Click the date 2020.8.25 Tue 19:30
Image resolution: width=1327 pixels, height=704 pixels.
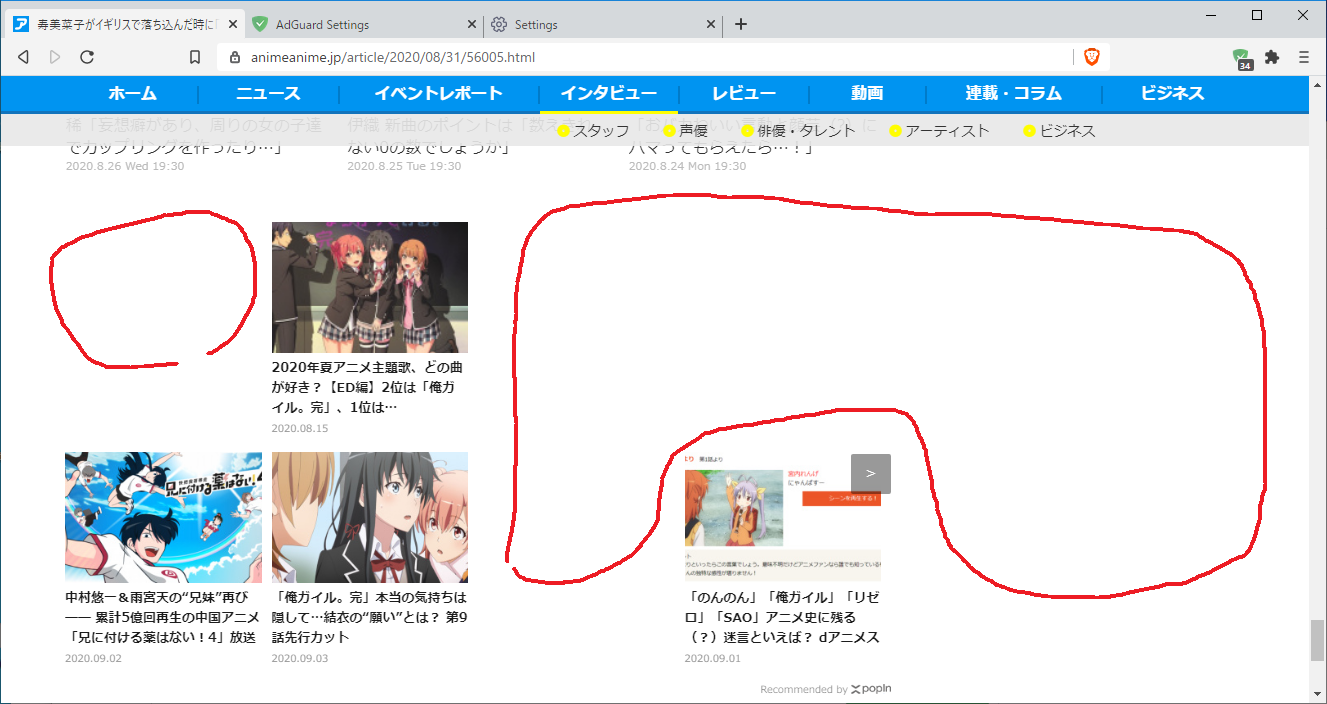point(404,166)
